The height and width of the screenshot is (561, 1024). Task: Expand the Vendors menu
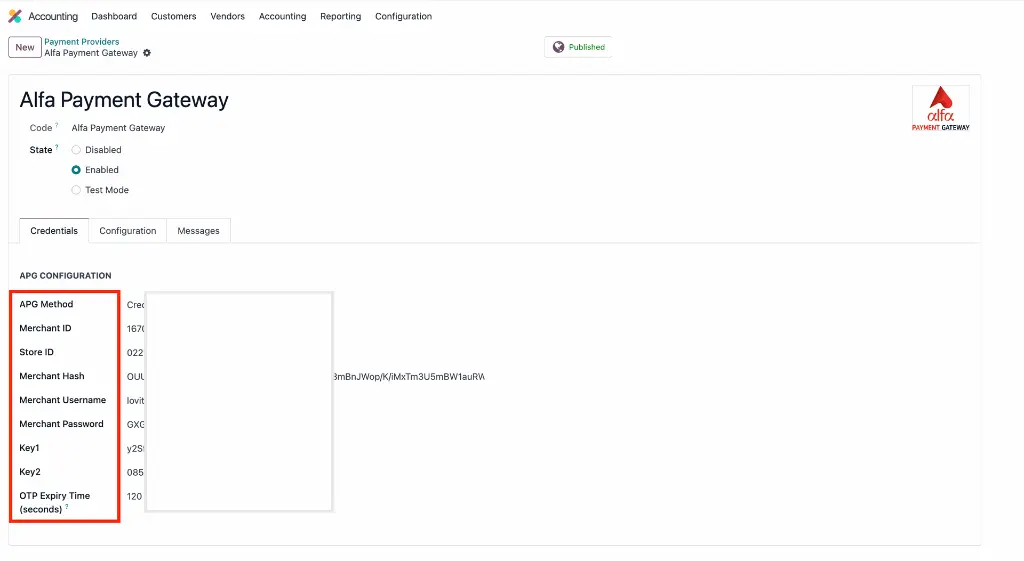tap(227, 16)
